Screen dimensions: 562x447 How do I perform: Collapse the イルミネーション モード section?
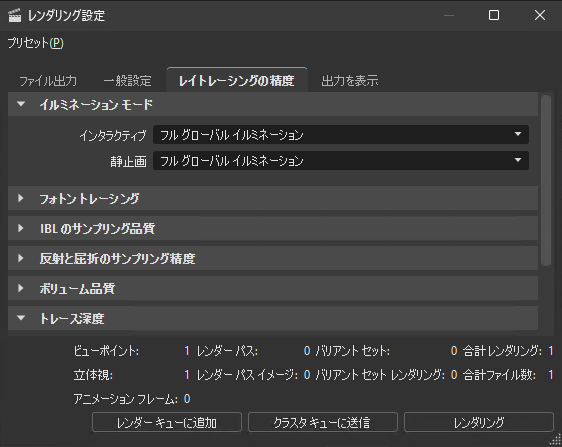pyautogui.click(x=273, y=104)
